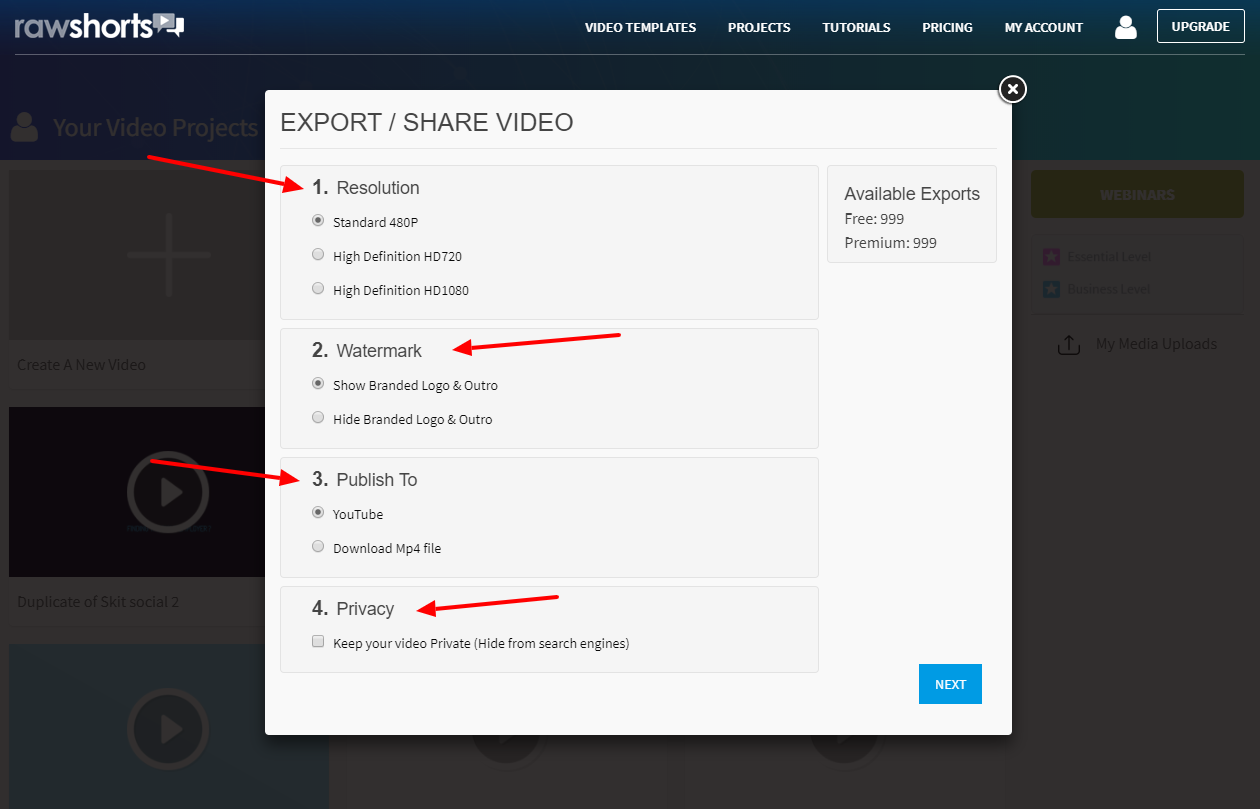This screenshot has width=1260, height=809.
Task: Click the Privacy section heading
Action: click(365, 609)
